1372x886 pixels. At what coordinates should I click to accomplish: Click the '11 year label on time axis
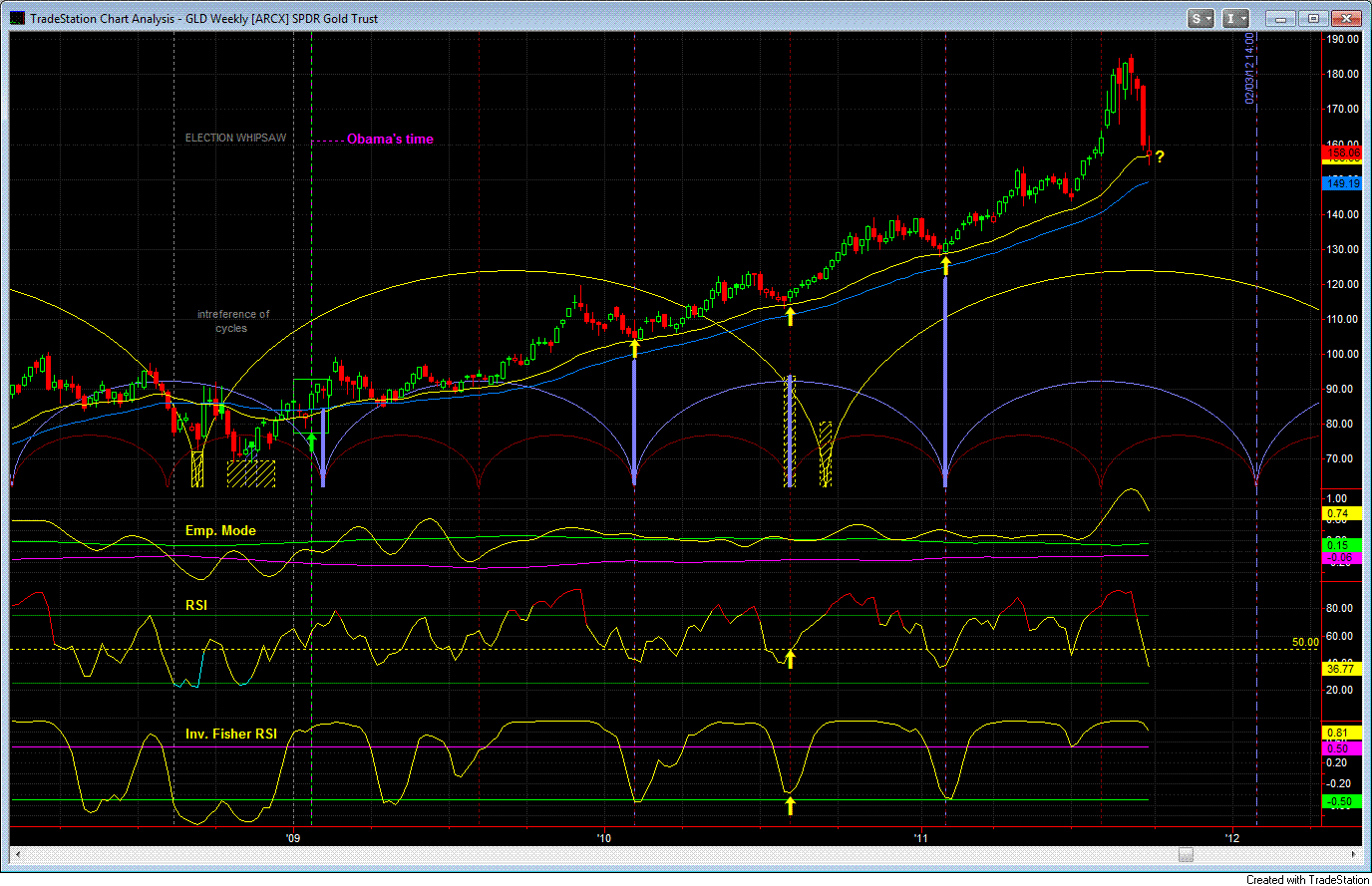(921, 839)
